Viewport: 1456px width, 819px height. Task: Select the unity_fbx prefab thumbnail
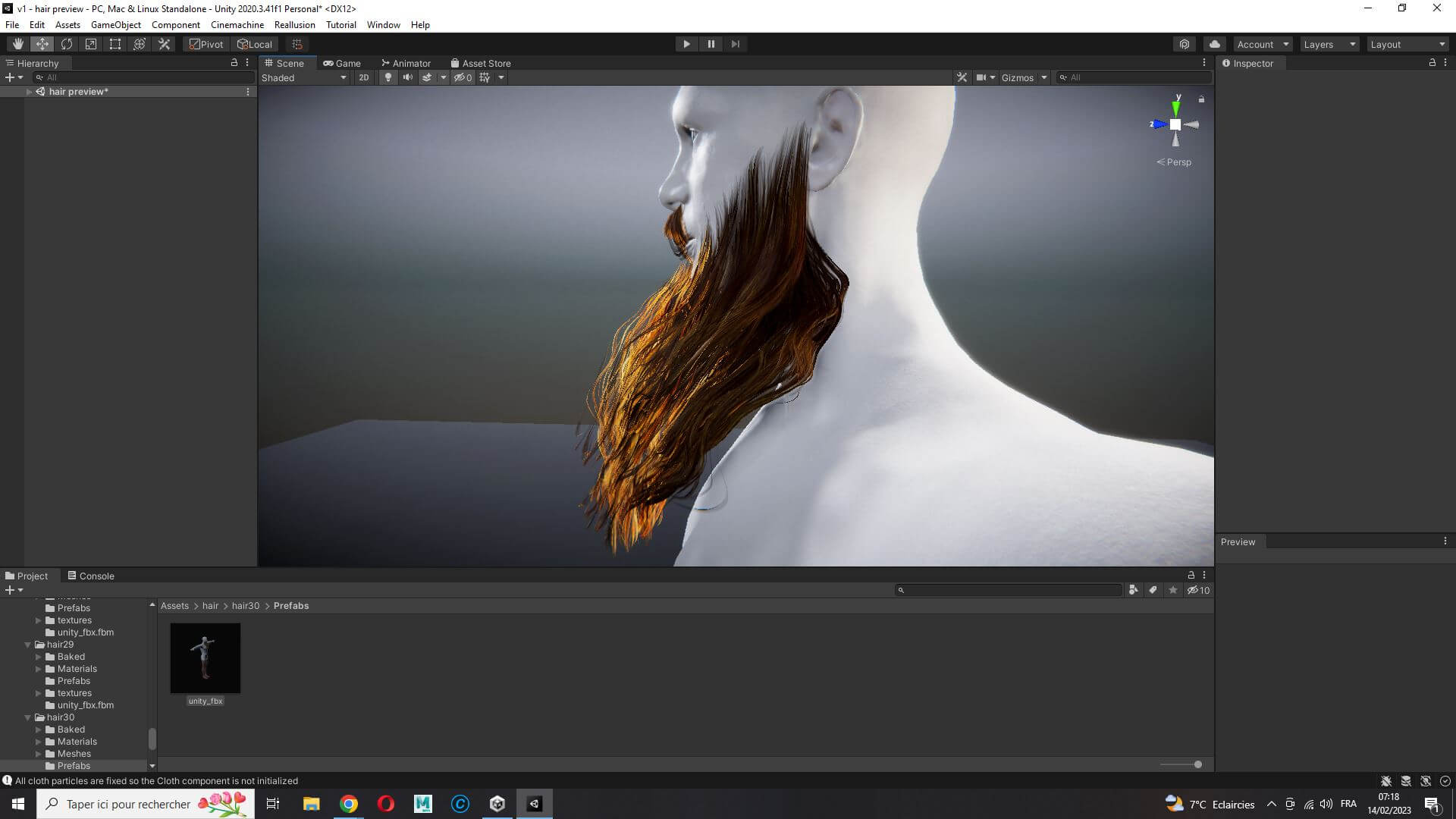(206, 658)
